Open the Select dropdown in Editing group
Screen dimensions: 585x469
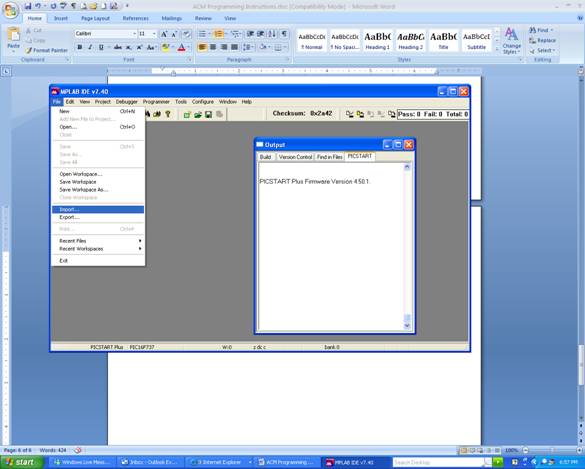544,50
